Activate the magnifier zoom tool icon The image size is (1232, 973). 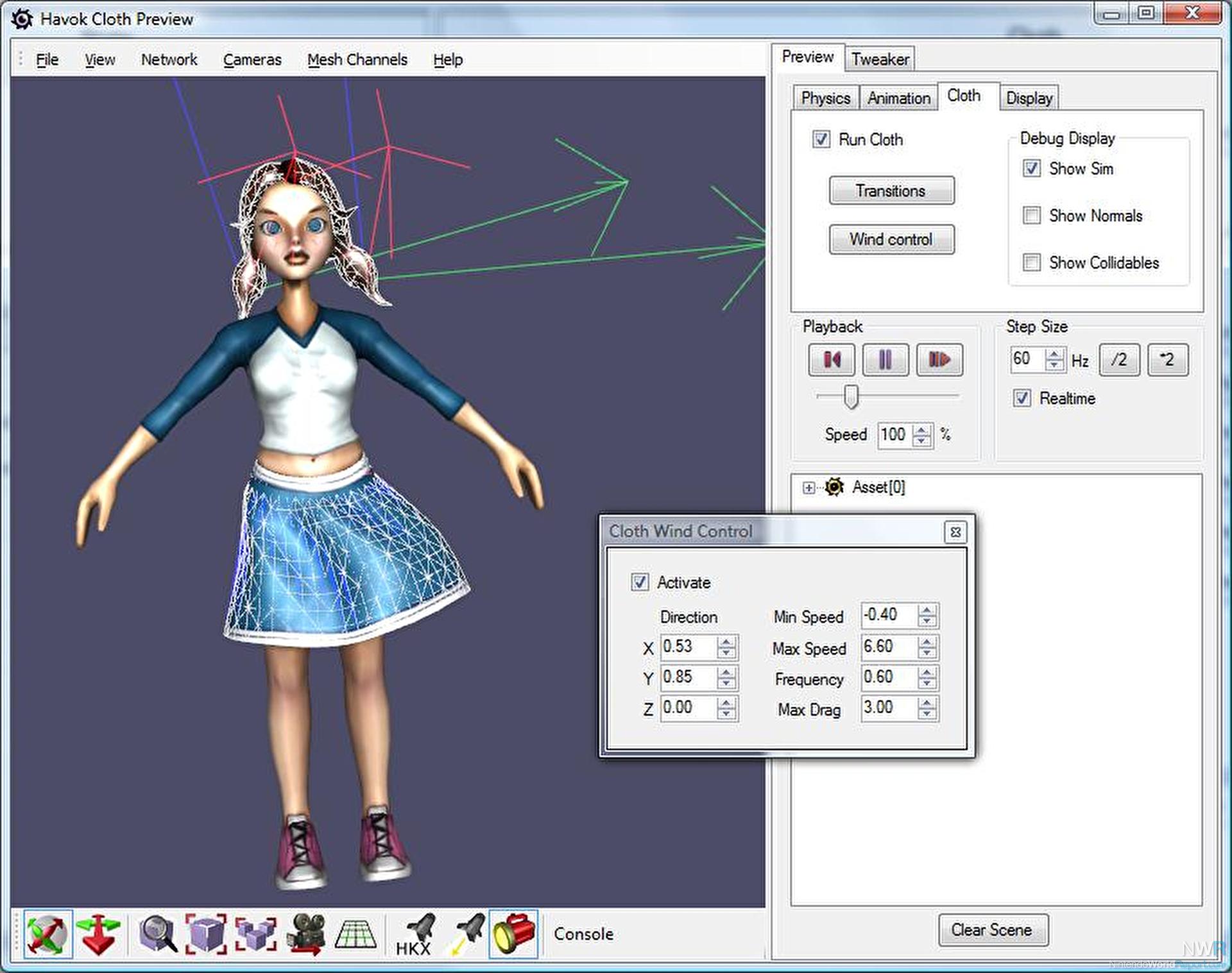pos(158,935)
